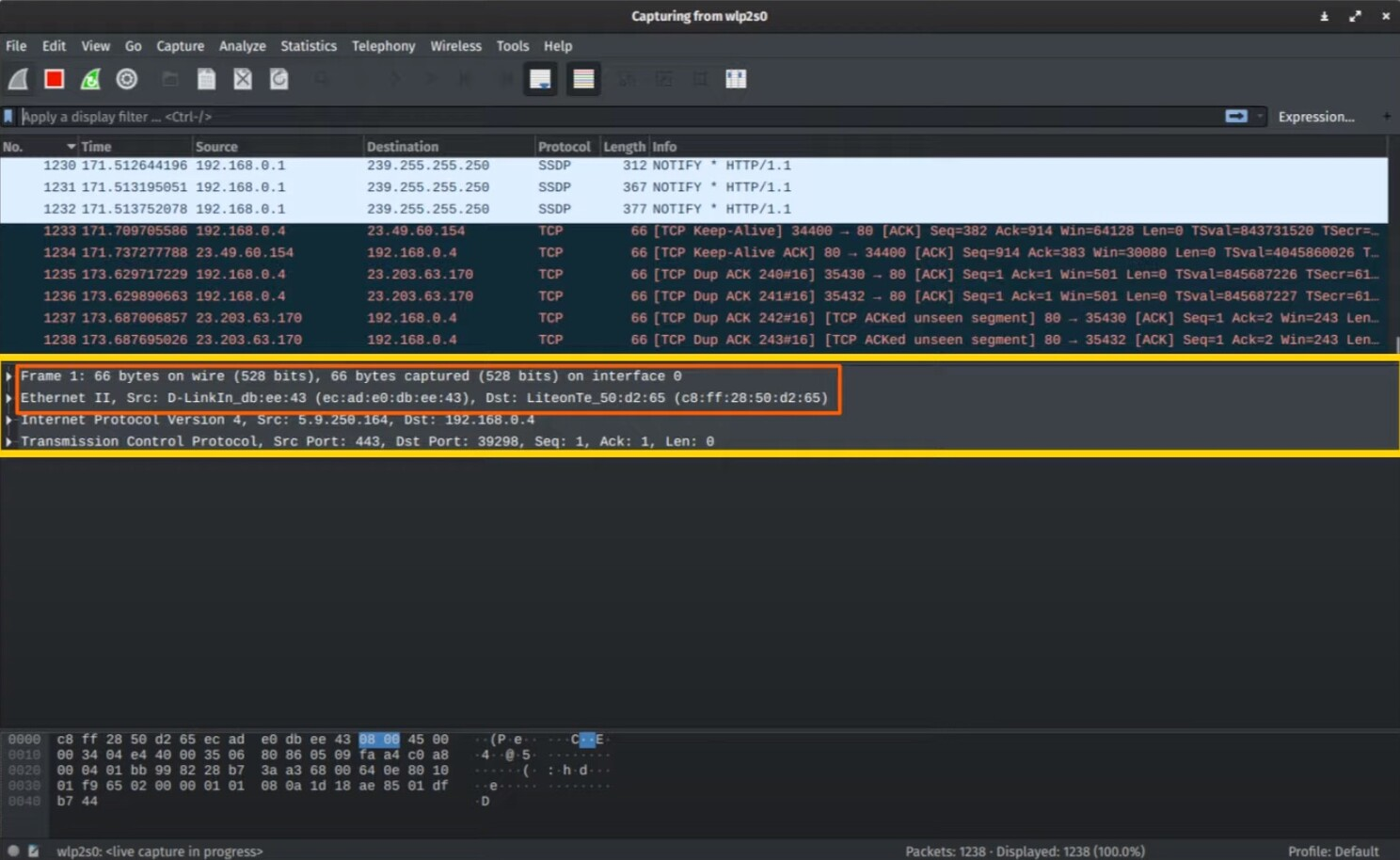This screenshot has width=1400, height=860.
Task: Stop the capture with the red square button
Action: pos(55,79)
